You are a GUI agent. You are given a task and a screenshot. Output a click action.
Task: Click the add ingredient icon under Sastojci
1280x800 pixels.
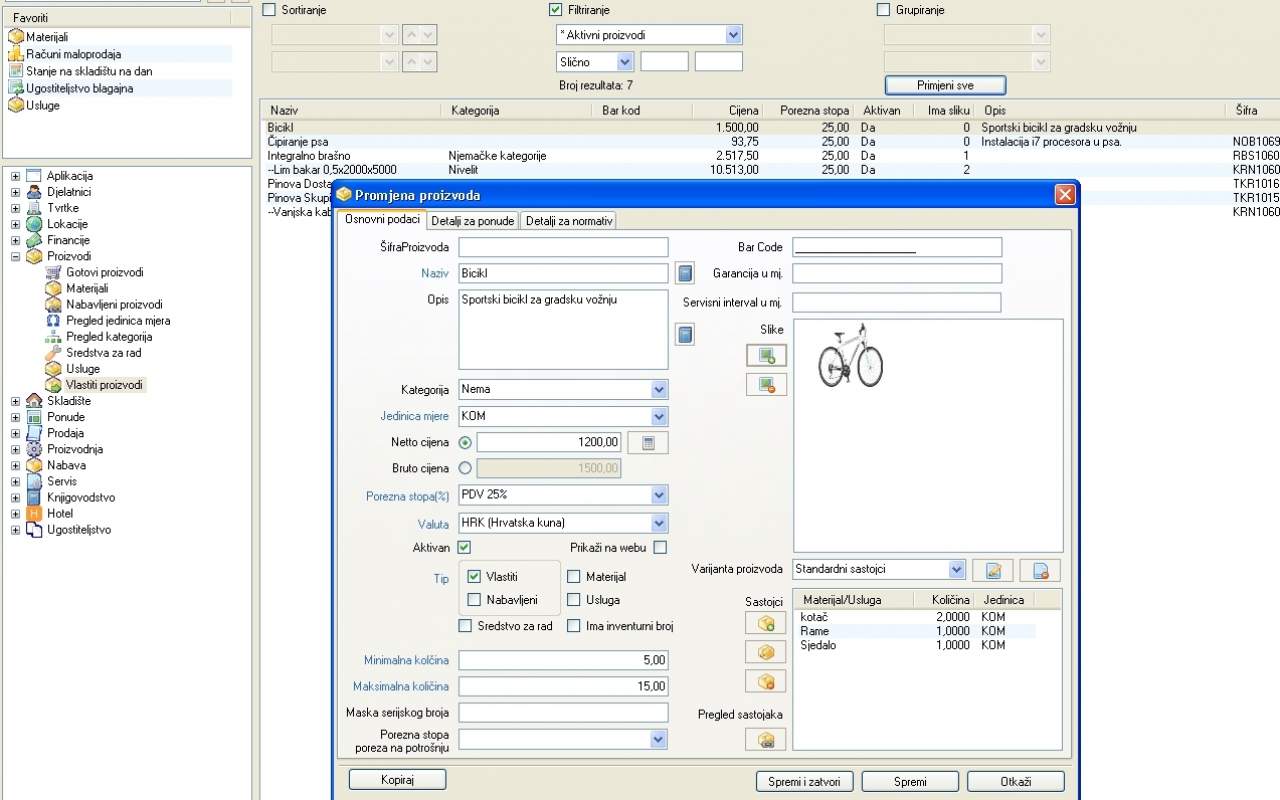[x=766, y=623]
